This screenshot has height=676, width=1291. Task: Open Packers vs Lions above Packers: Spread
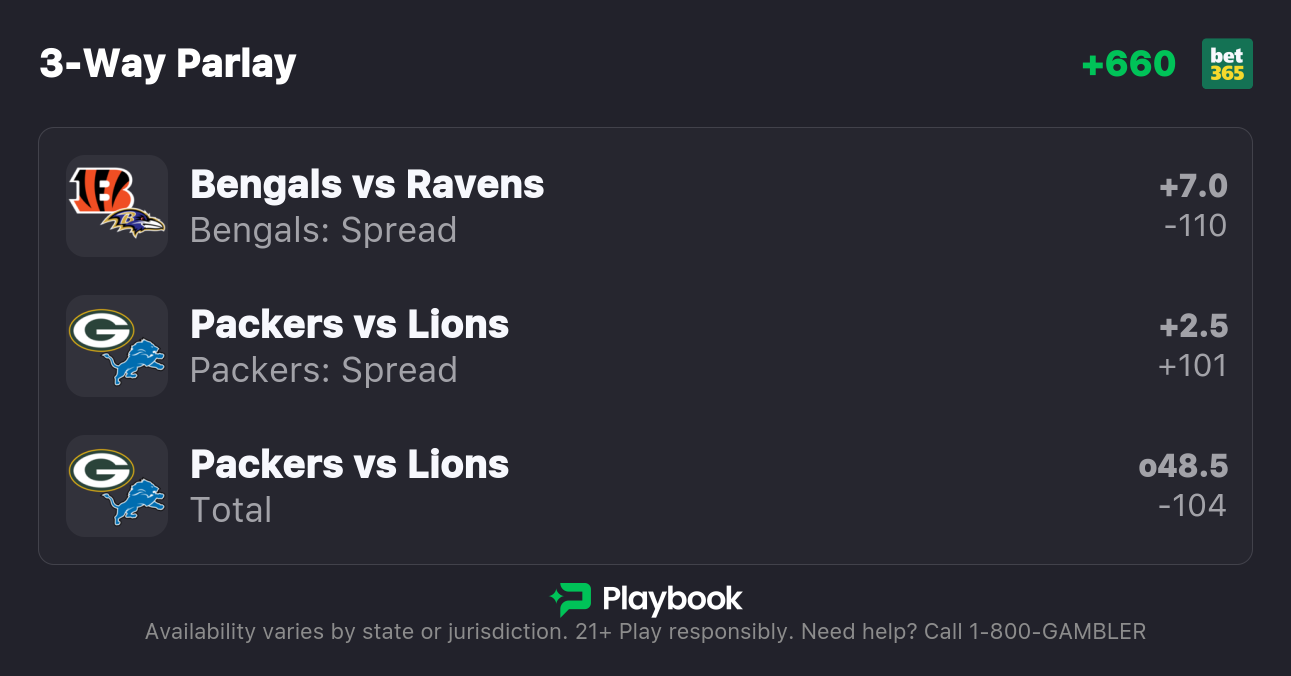(x=349, y=325)
